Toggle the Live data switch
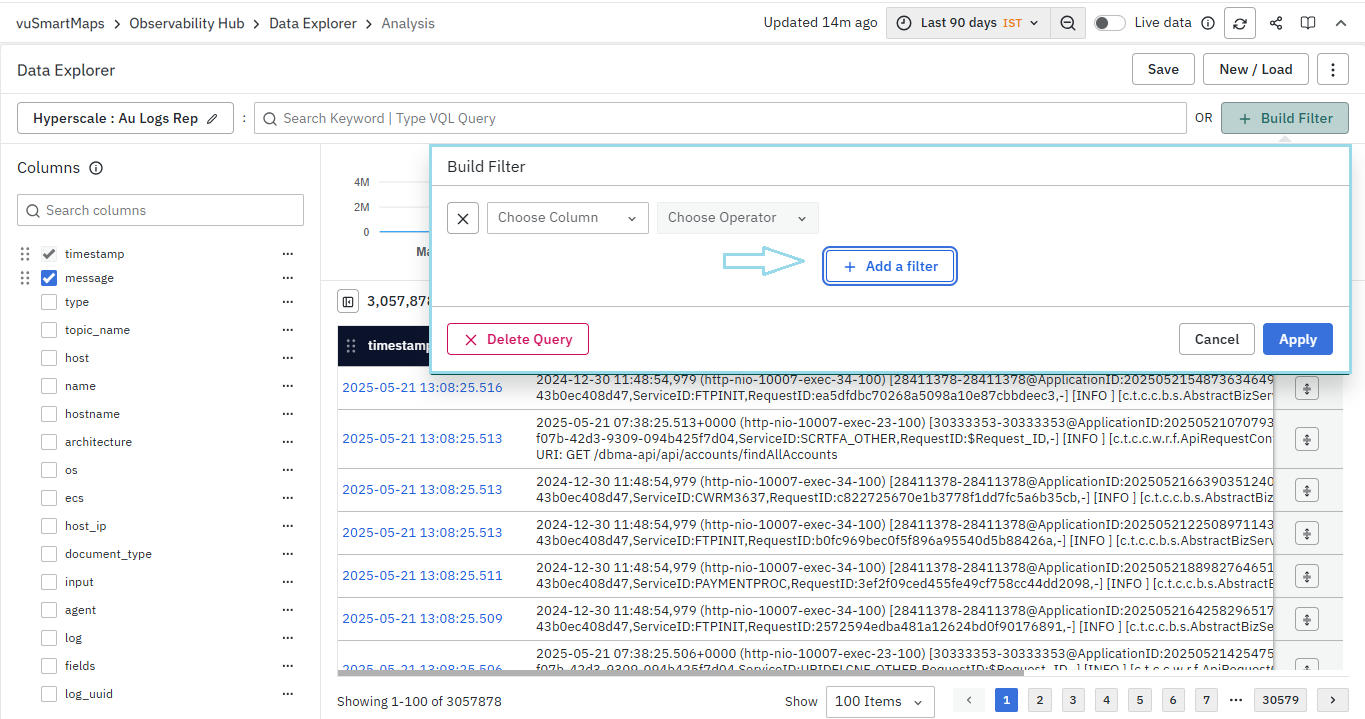The image size is (1365, 719). tap(1109, 23)
